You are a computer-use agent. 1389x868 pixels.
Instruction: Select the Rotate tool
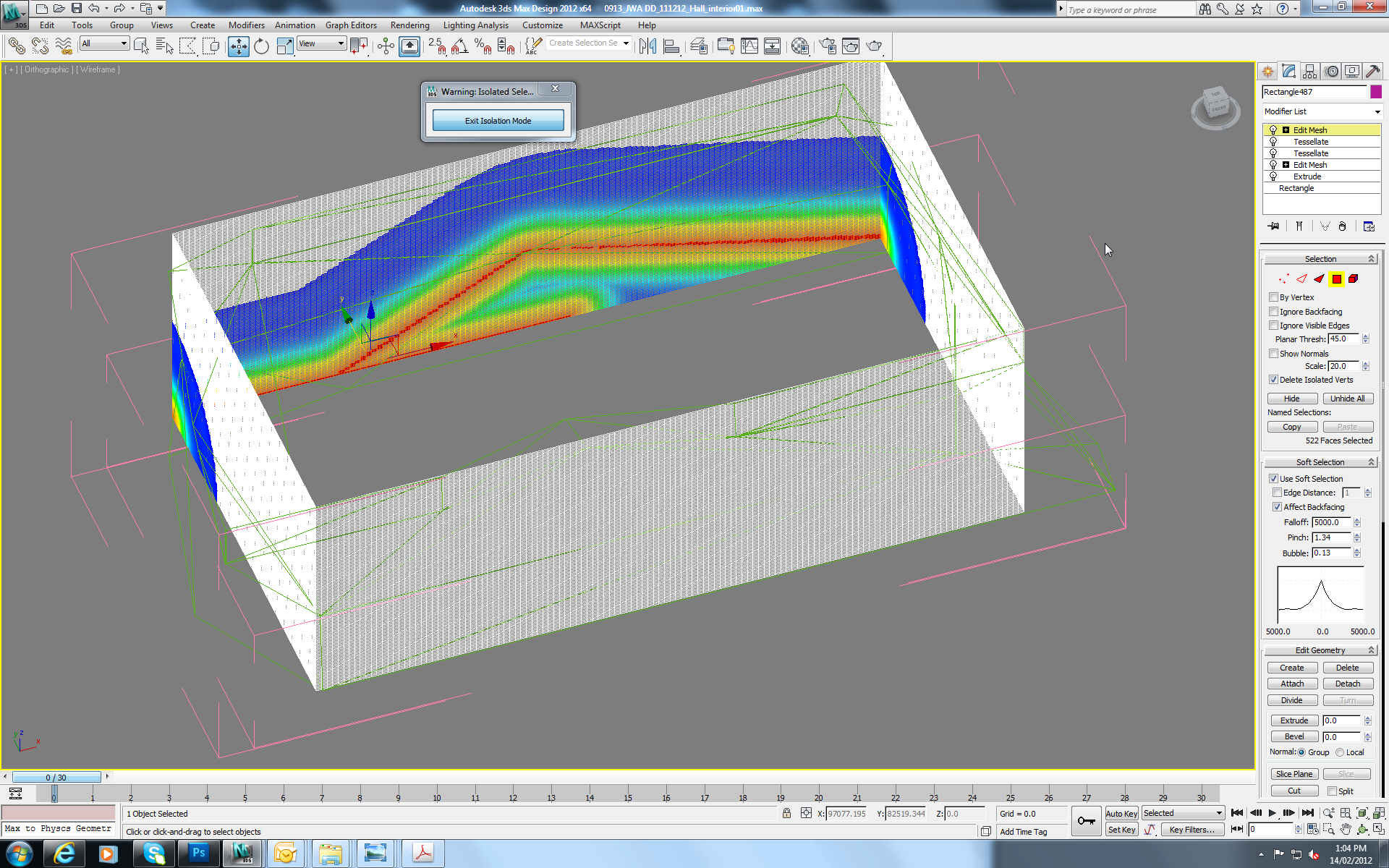(261, 46)
